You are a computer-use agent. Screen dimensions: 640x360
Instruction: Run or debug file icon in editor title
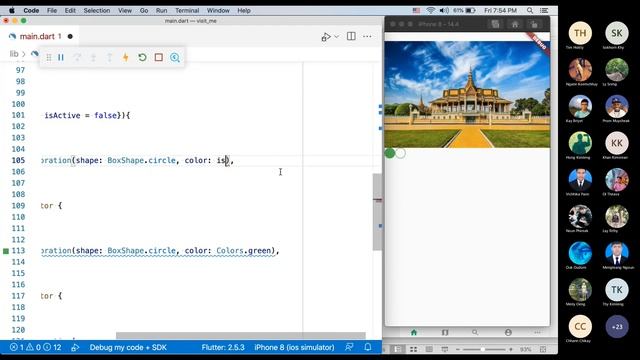tap(326, 37)
